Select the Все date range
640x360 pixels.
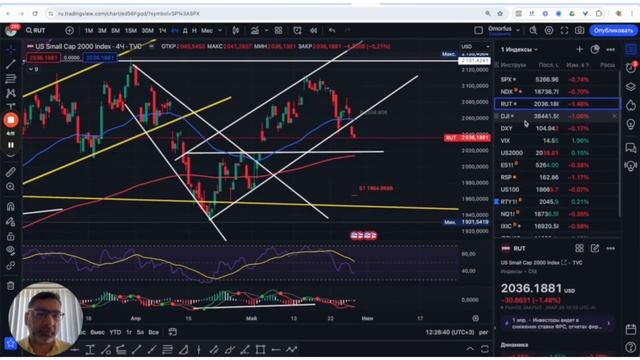[x=153, y=332]
